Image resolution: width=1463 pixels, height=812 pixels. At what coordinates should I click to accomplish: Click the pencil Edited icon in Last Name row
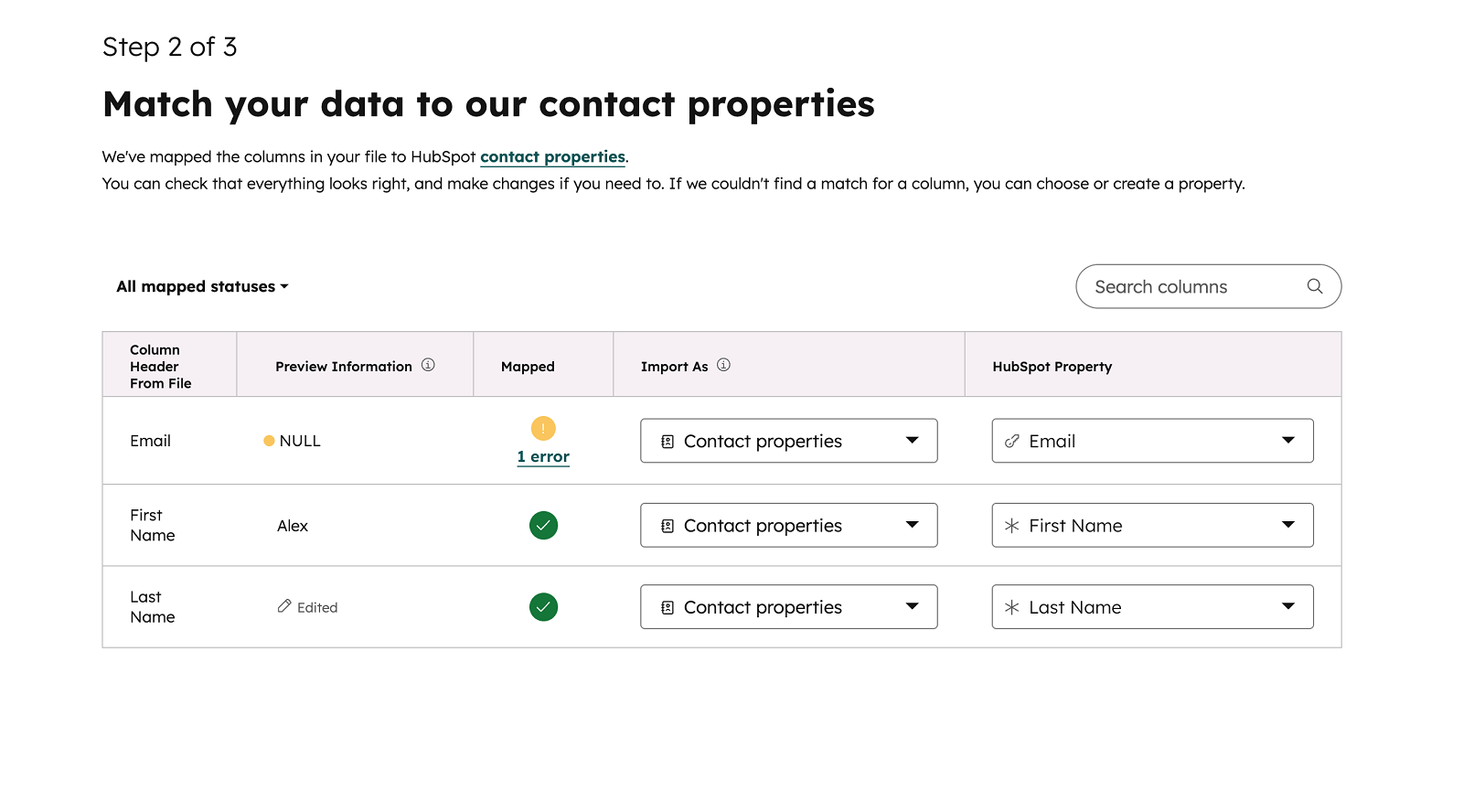(283, 606)
